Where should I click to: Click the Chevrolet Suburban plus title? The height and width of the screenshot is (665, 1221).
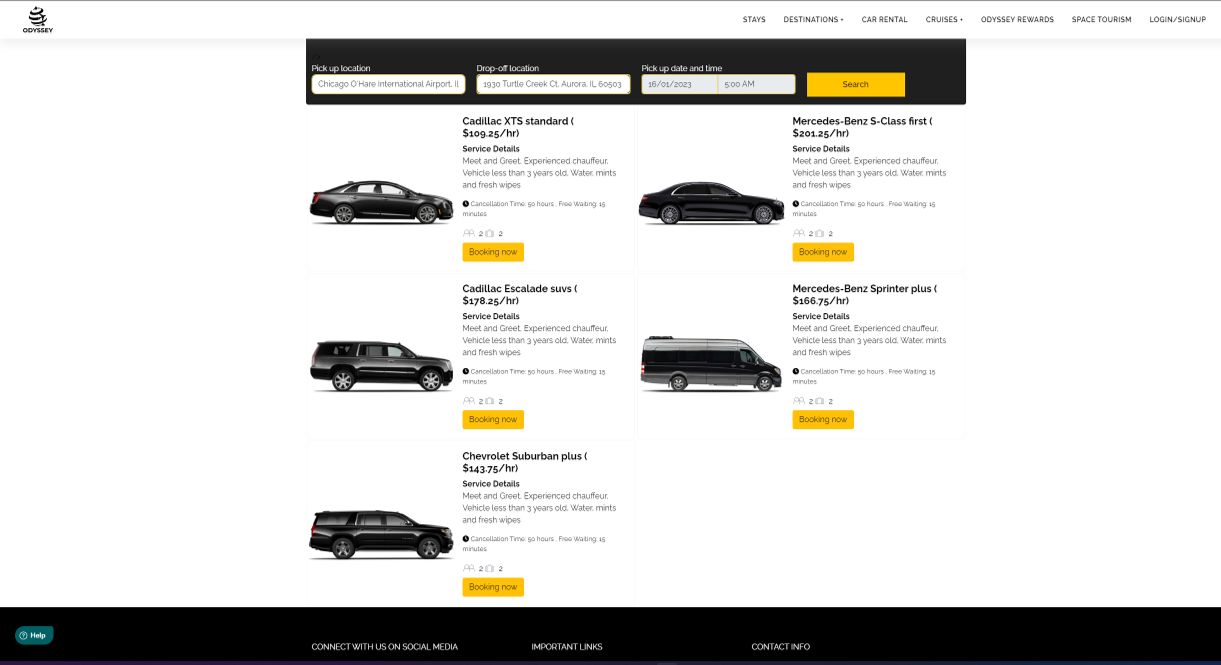(525, 462)
